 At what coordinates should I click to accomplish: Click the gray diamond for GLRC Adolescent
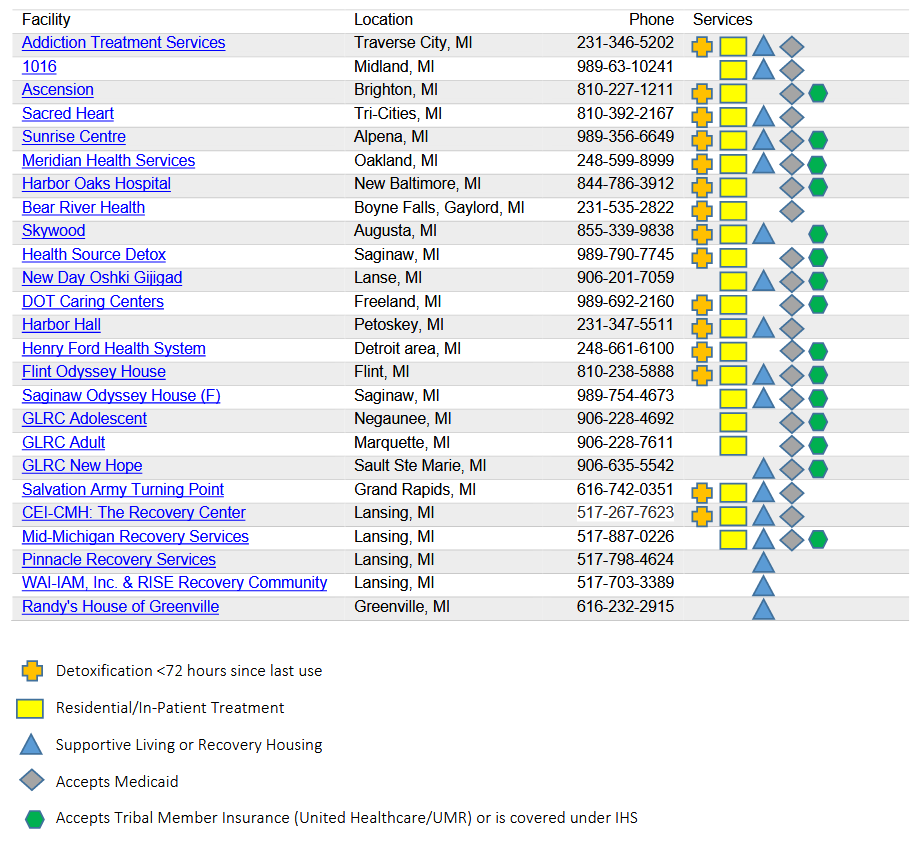coord(792,422)
